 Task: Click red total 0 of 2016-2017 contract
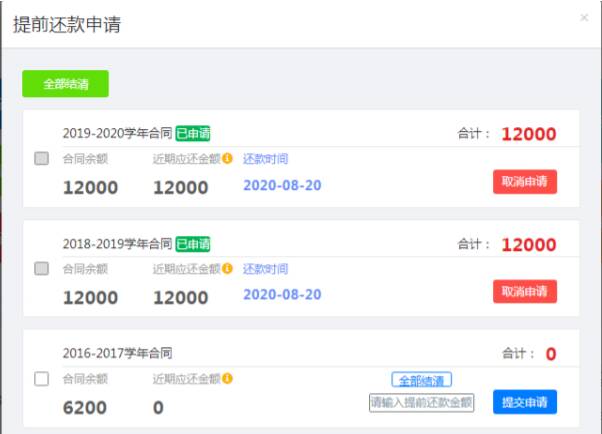pyautogui.click(x=551, y=354)
